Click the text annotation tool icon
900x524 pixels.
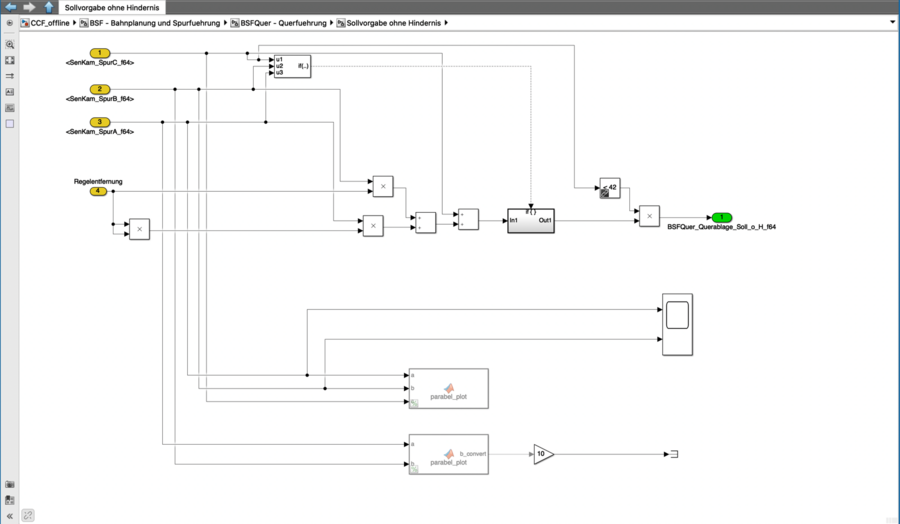(x=10, y=92)
